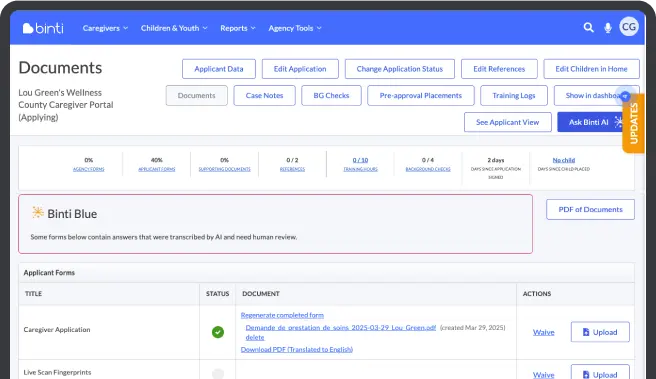This screenshot has height=379, width=656.
Task: Click the microphone icon in header
Action: (608, 28)
